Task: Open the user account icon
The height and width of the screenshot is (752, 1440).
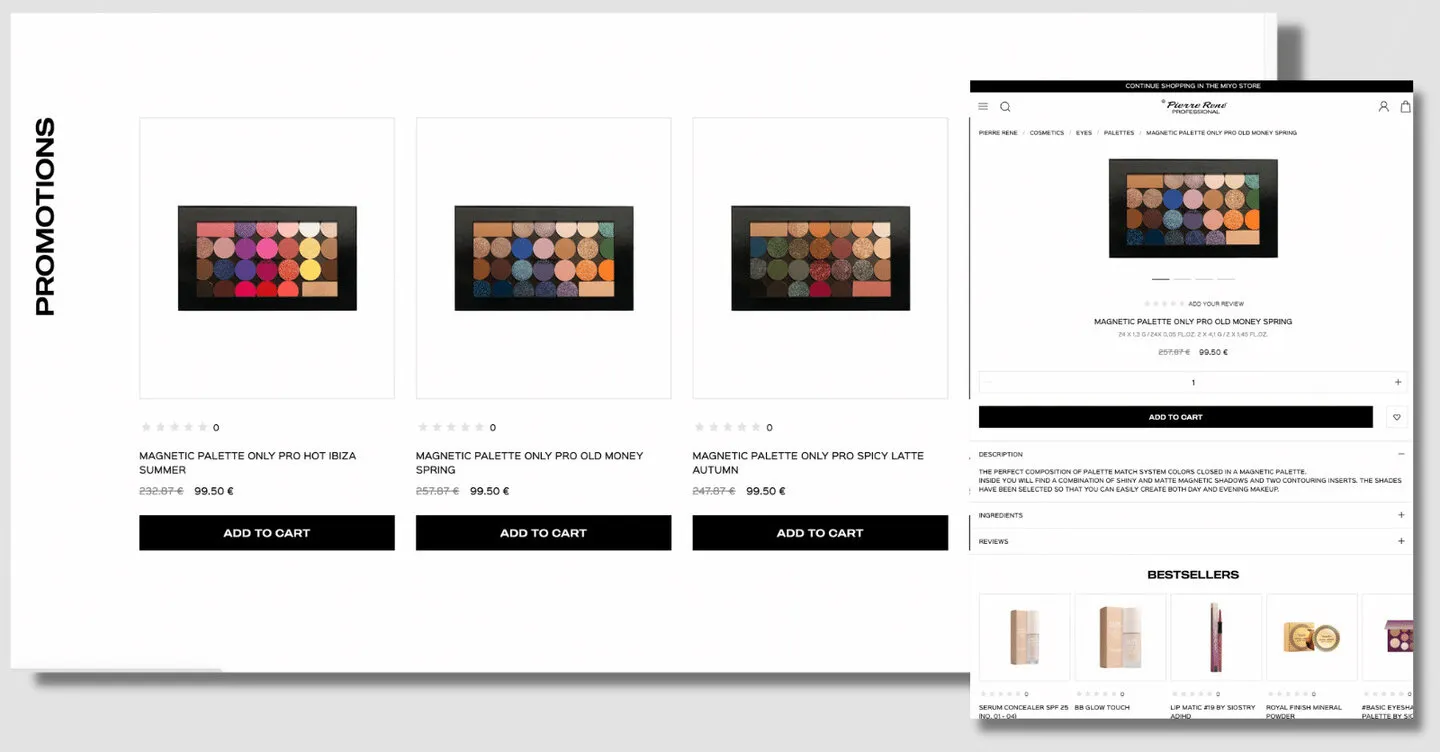Action: (x=1384, y=106)
